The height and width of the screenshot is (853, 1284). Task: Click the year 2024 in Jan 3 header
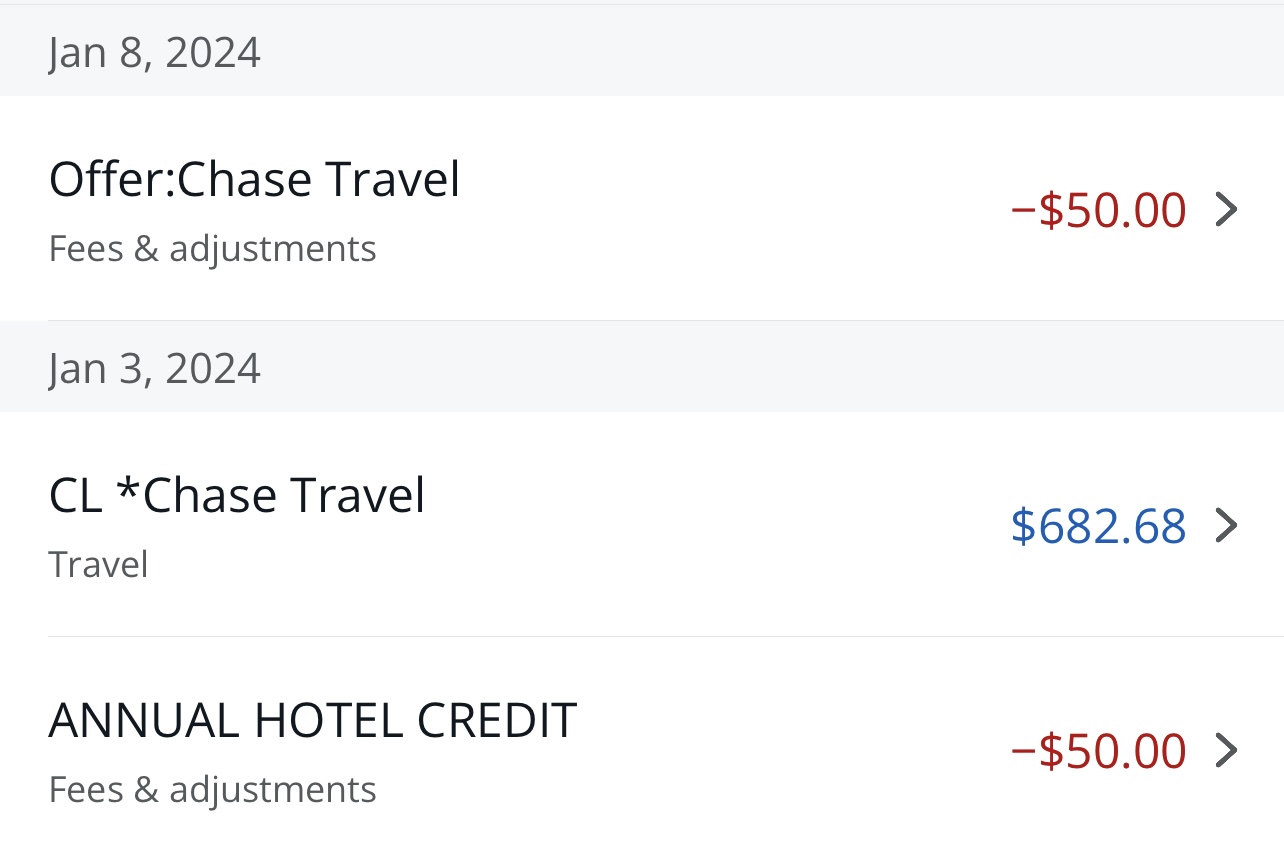pyautogui.click(x=213, y=369)
